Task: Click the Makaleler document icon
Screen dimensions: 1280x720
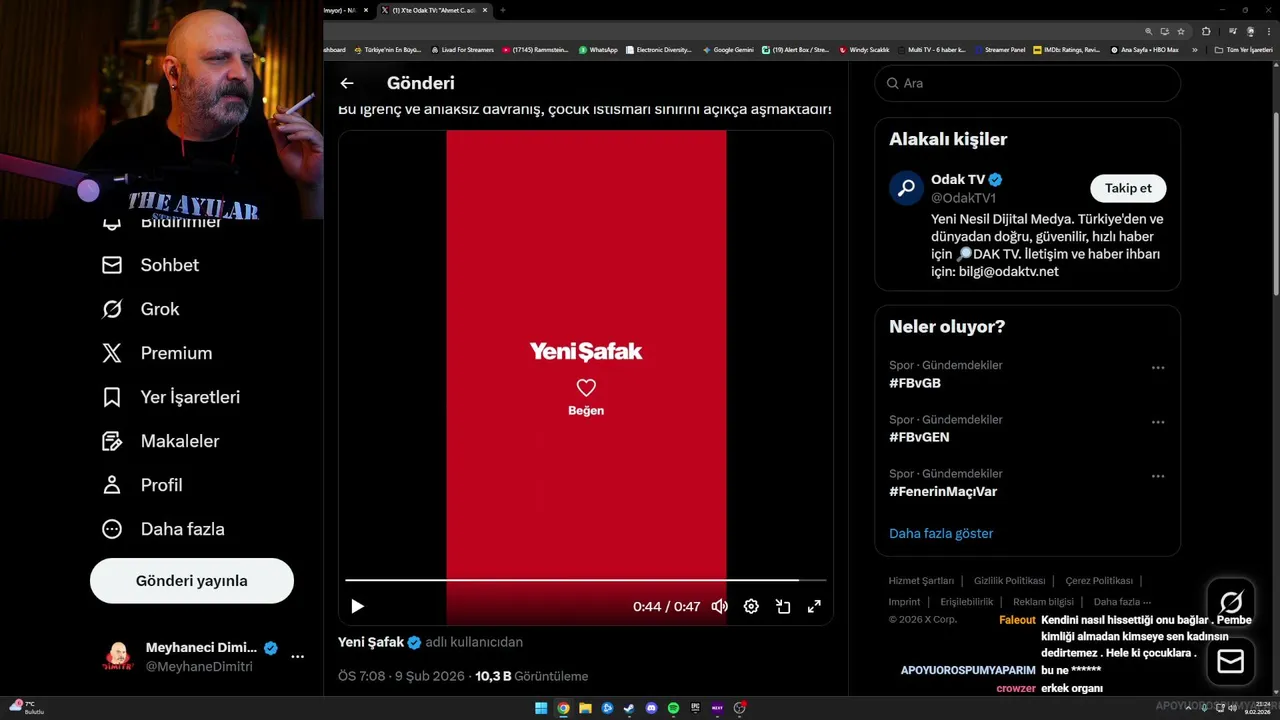Action: pyautogui.click(x=112, y=441)
